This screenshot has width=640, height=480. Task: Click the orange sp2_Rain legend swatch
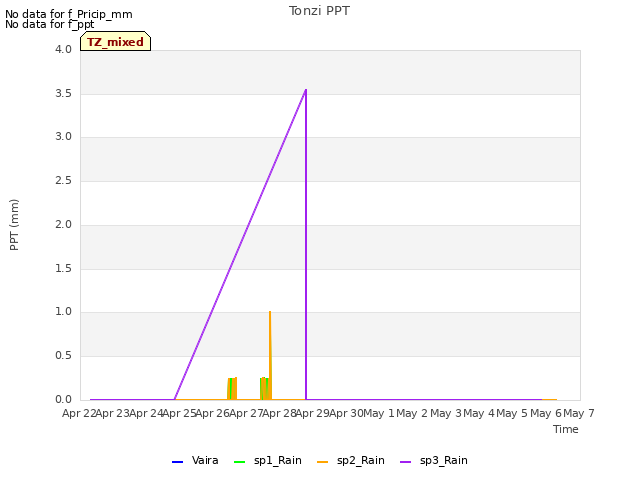[322, 462]
